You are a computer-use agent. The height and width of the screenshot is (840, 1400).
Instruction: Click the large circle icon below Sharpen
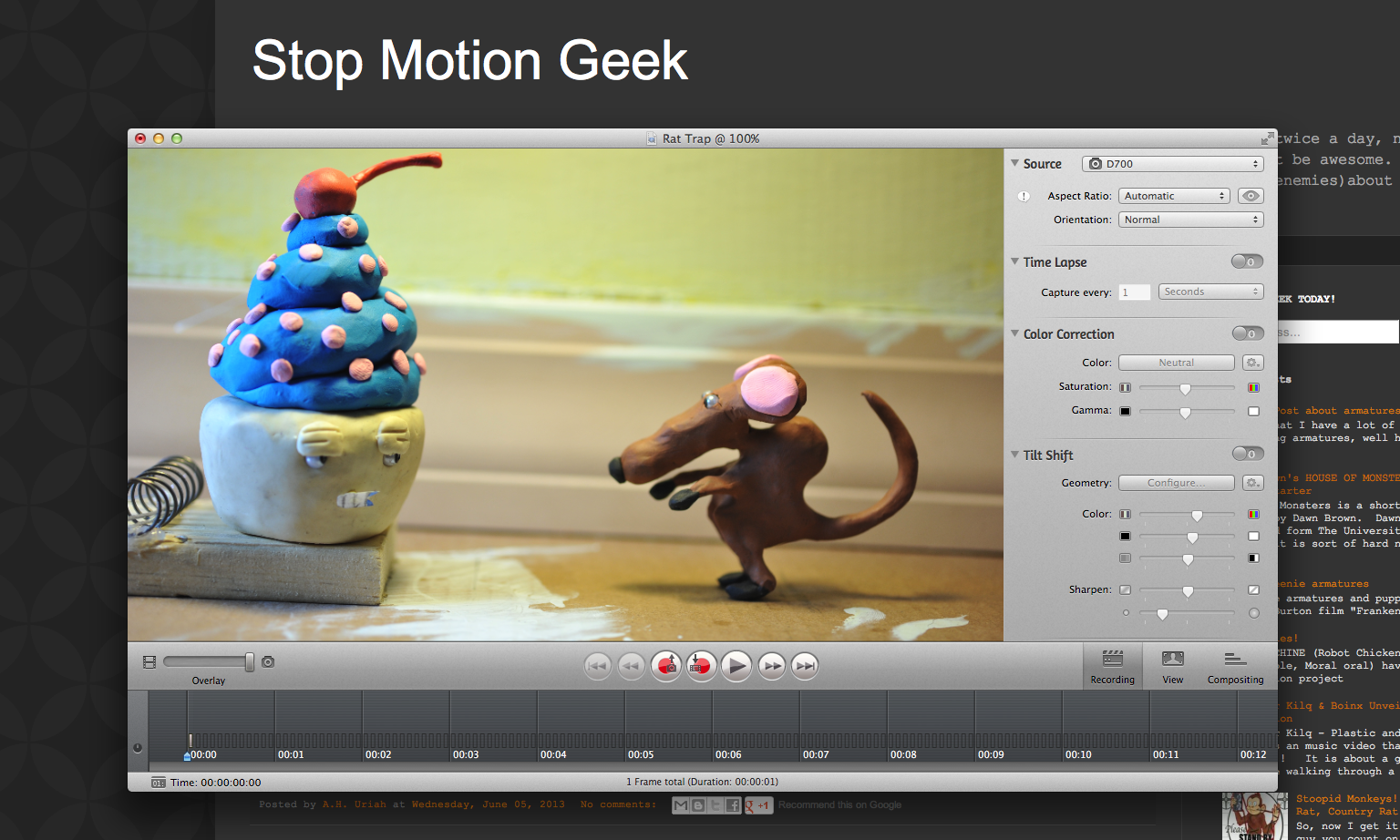pos(1254,613)
